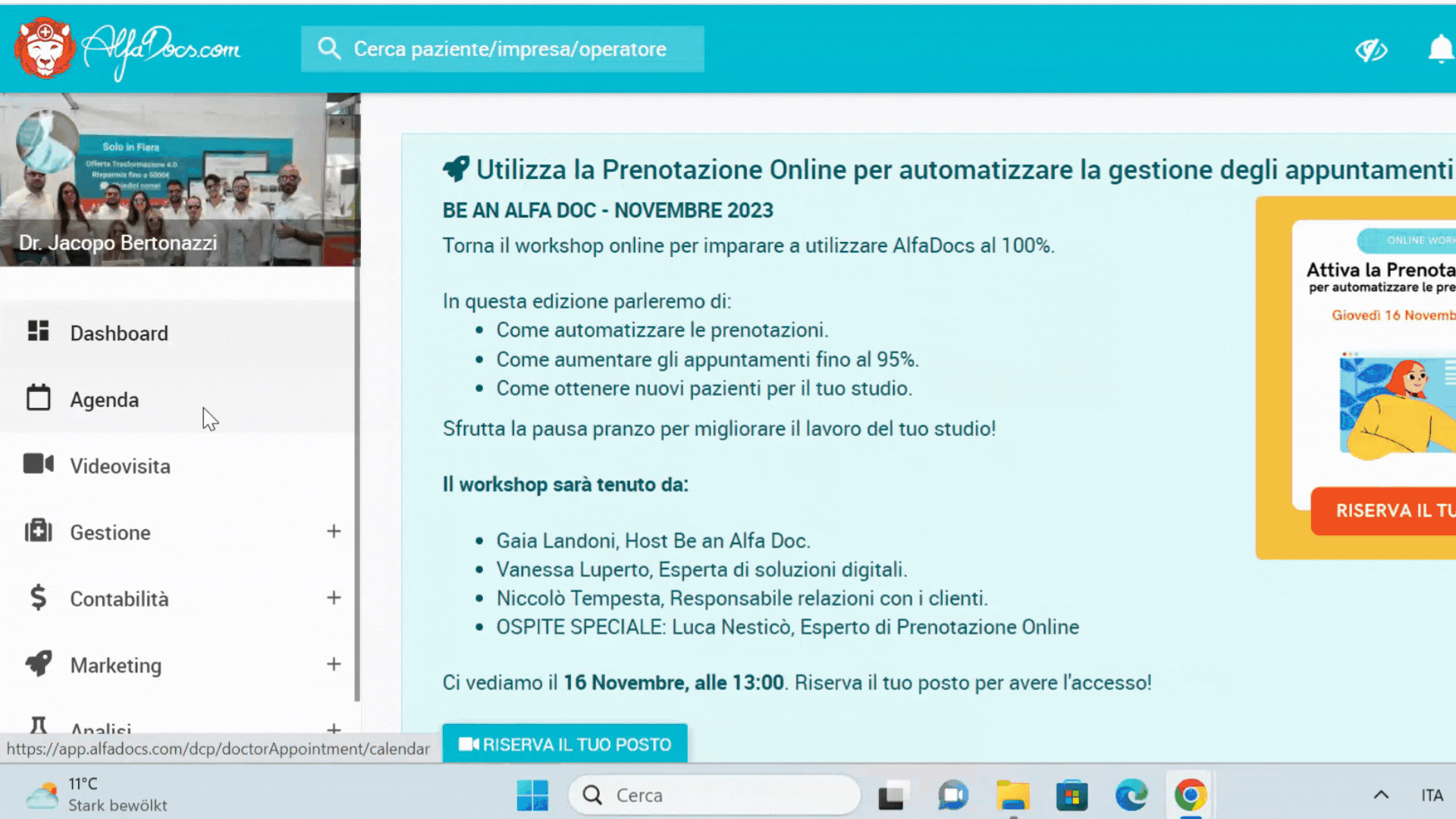Click the Dashboard grid icon
1456x819 pixels.
38,331
